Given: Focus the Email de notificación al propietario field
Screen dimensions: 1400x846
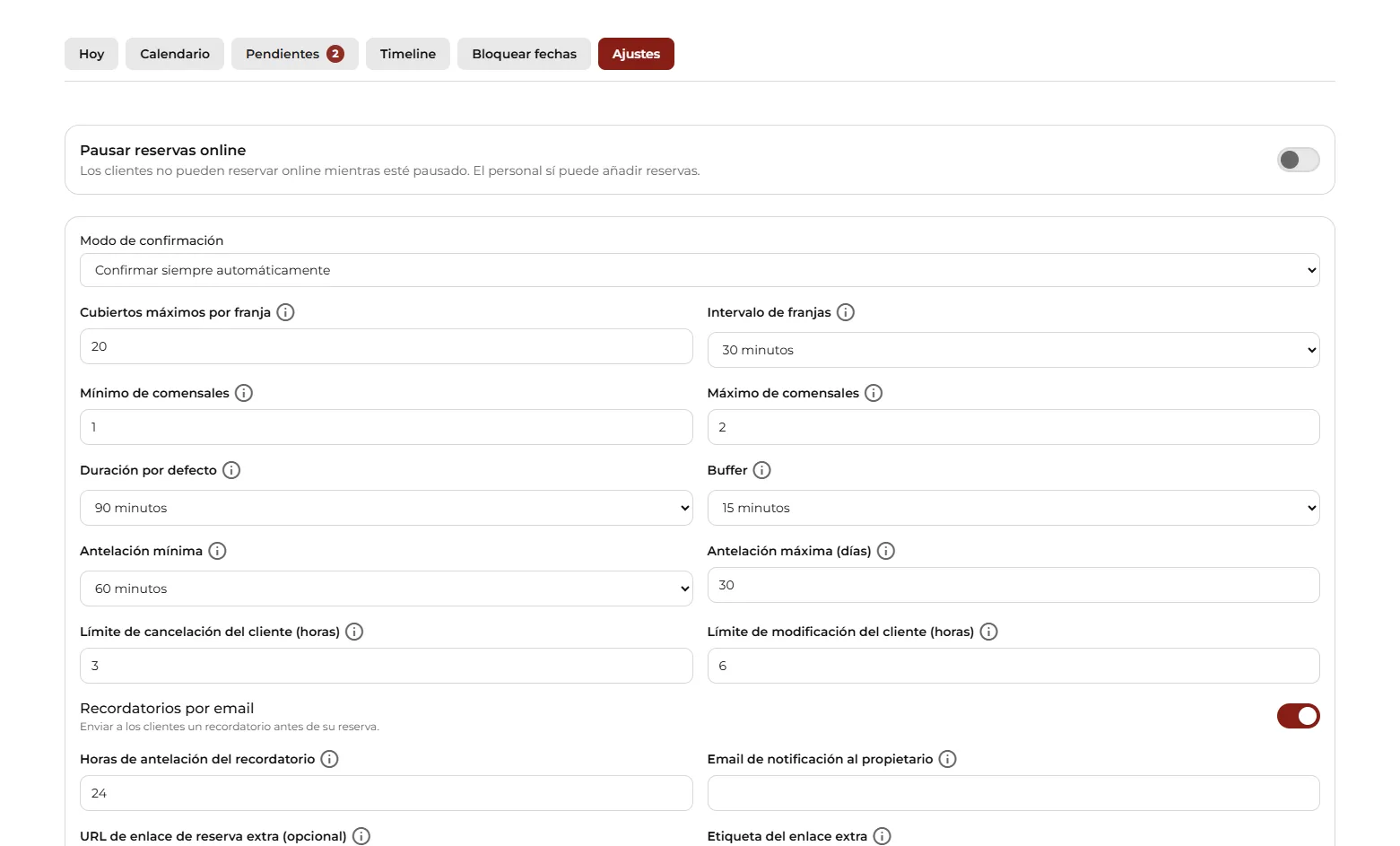Looking at the screenshot, I should 1013,793.
